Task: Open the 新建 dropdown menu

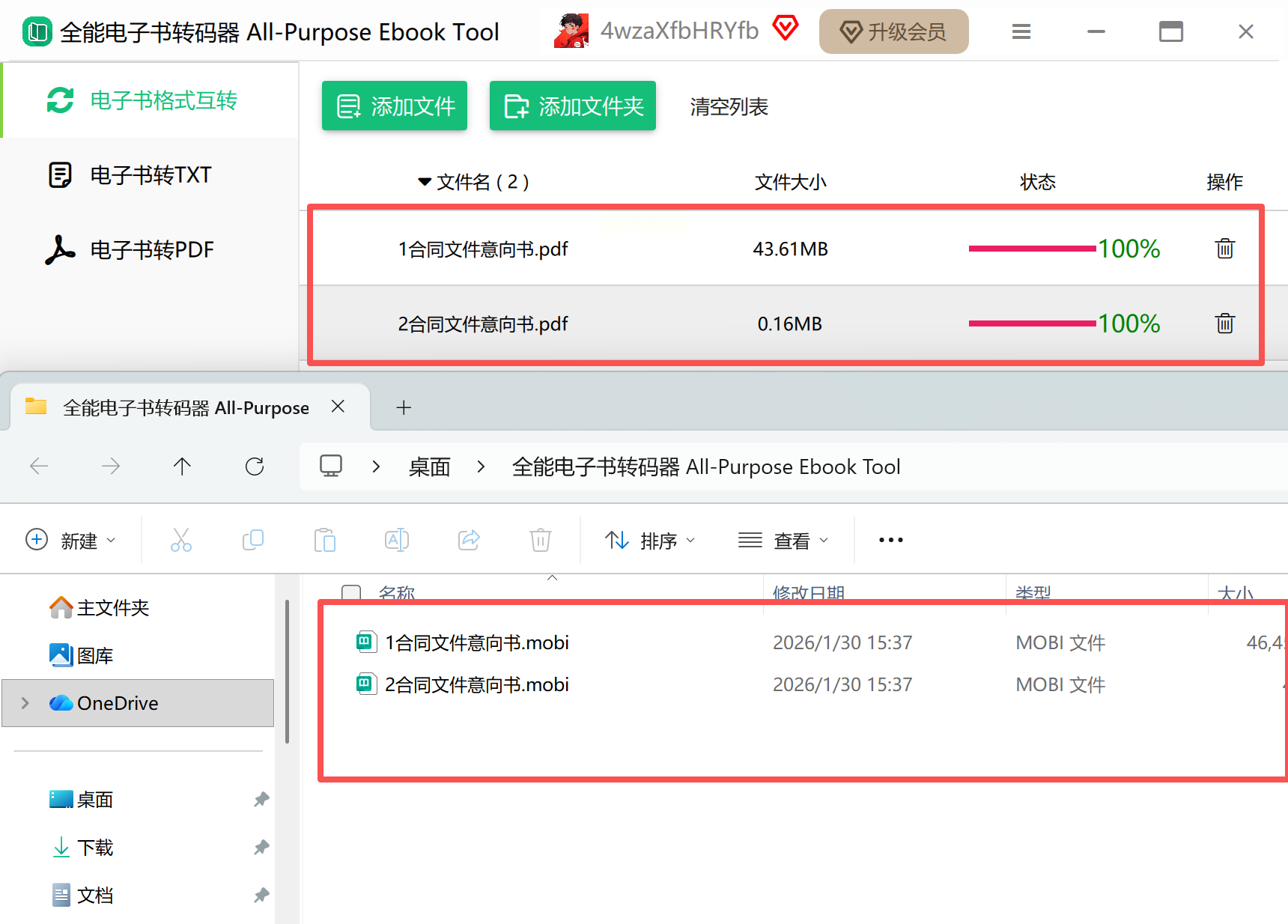Action: point(71,540)
